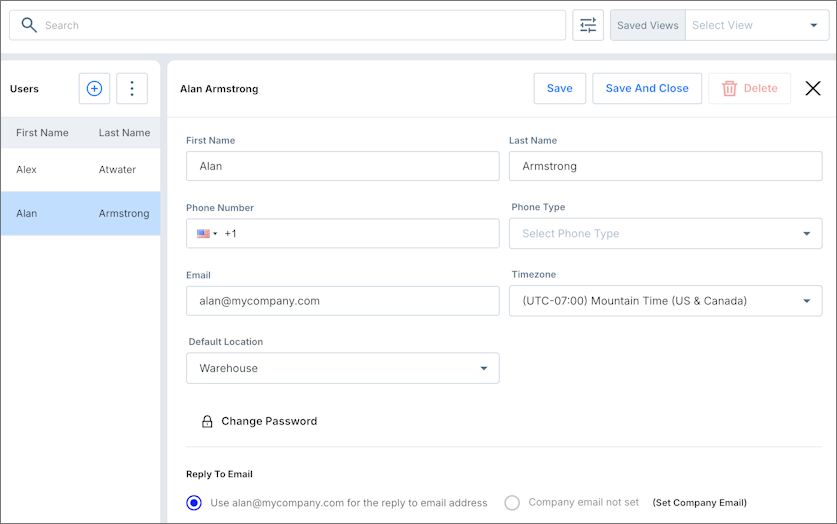Click the Set Company Email link

(x=699, y=503)
